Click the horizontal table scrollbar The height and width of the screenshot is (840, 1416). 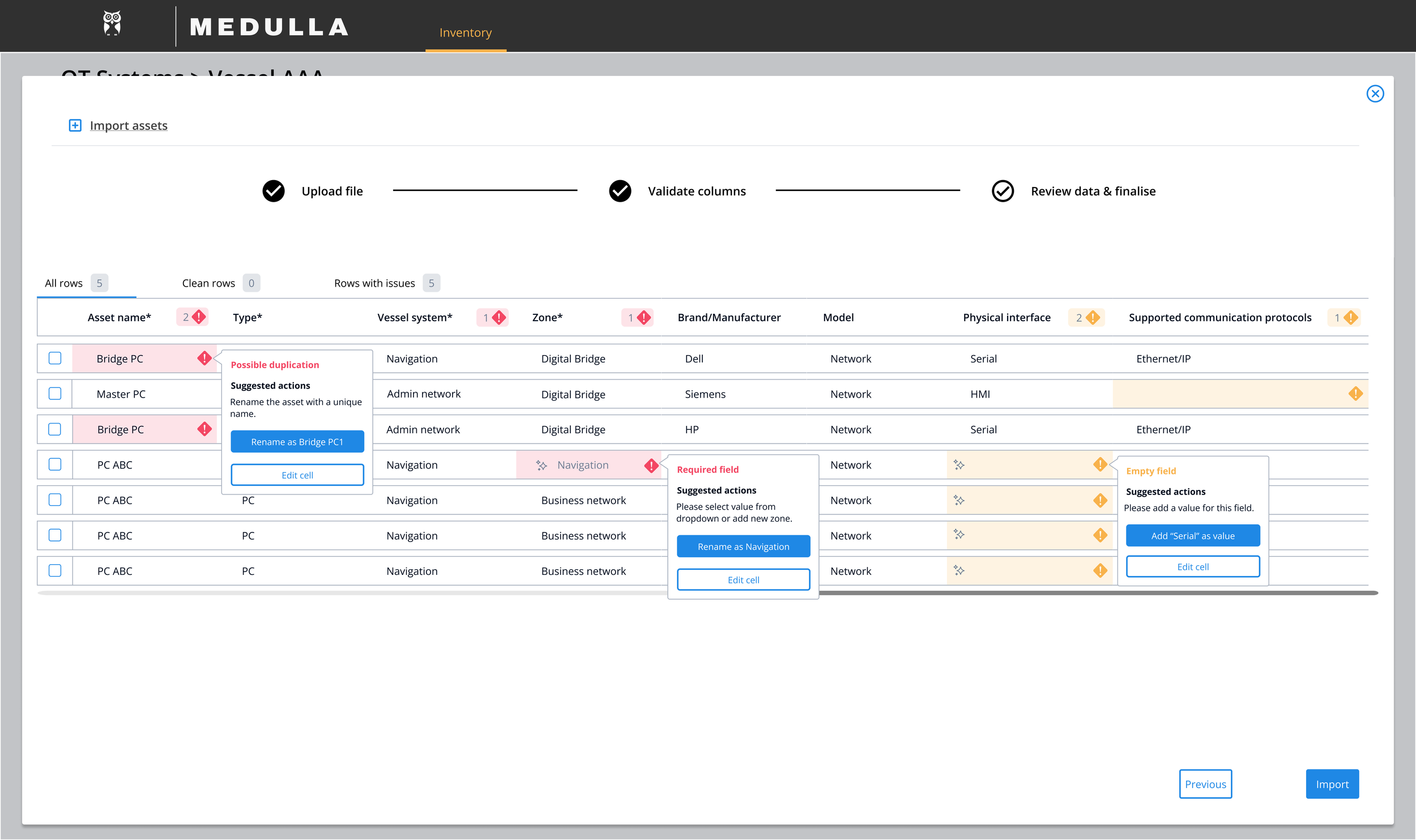pyautogui.click(x=1098, y=593)
